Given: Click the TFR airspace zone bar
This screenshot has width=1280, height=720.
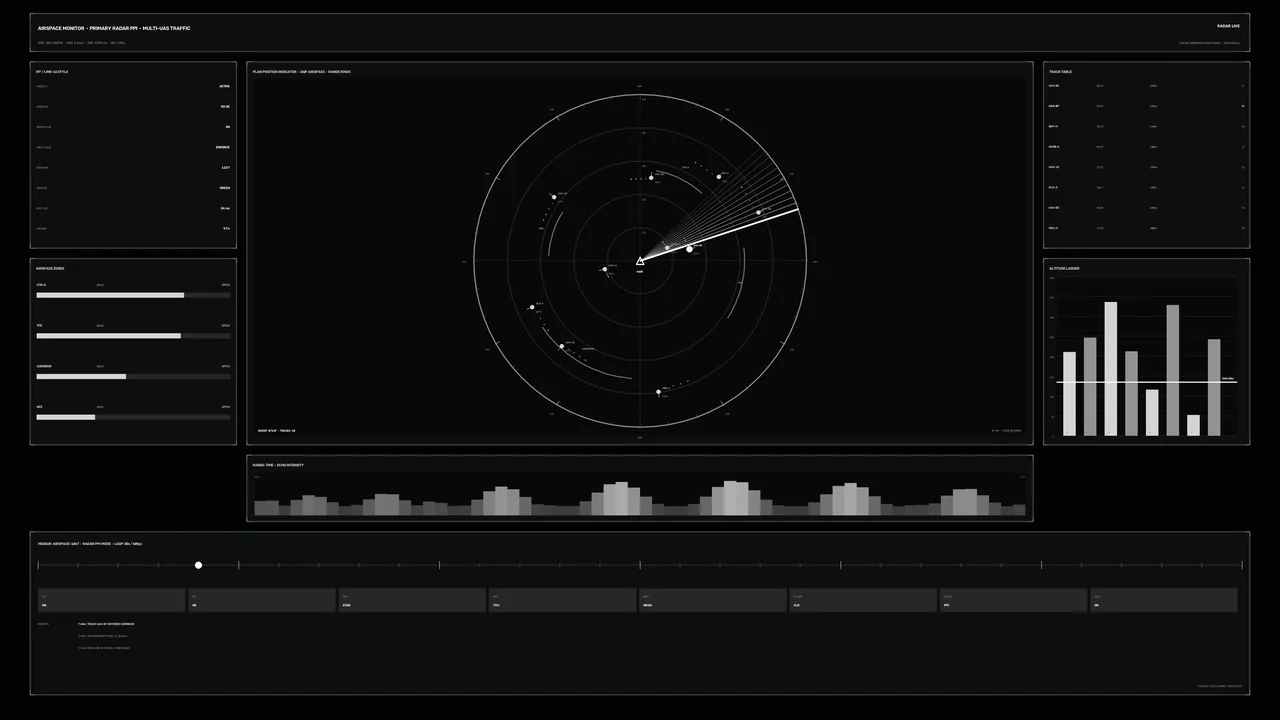Looking at the screenshot, I should click(x=133, y=336).
